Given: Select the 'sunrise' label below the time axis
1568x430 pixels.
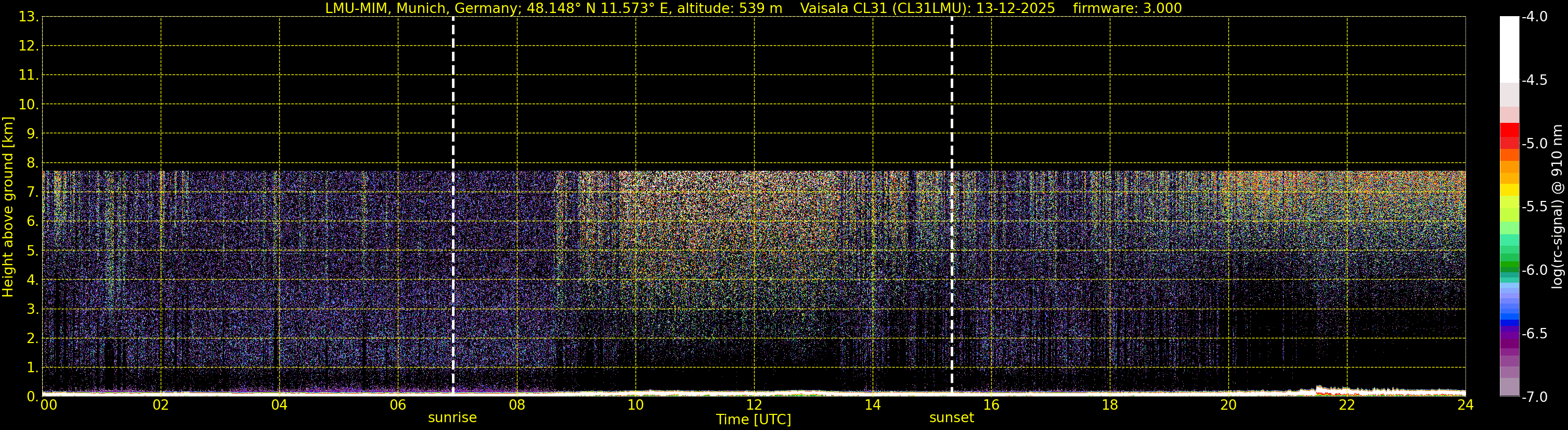Looking at the screenshot, I should pyautogui.click(x=452, y=418).
